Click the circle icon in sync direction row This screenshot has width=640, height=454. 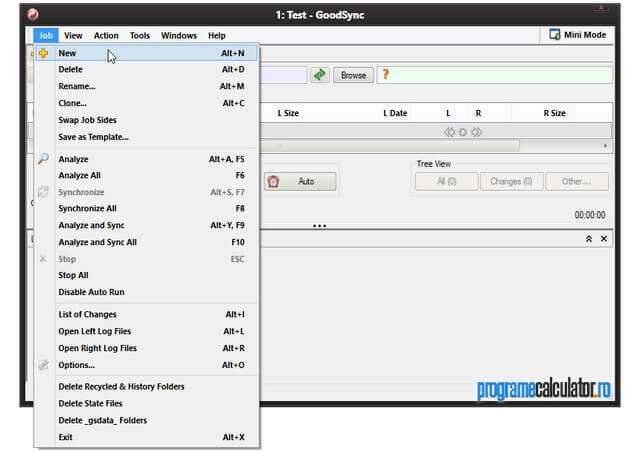pos(462,132)
